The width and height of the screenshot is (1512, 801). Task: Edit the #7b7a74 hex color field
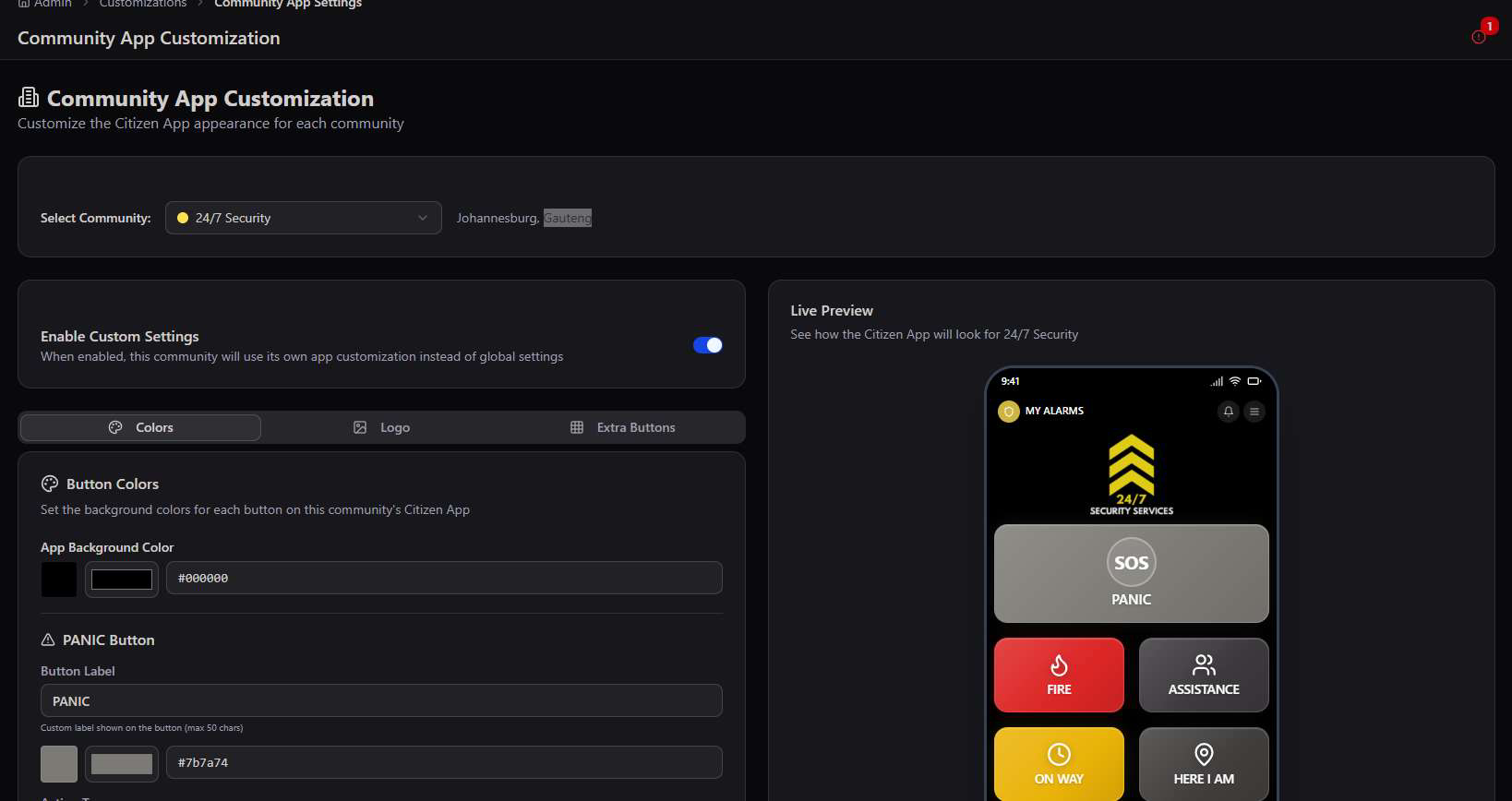pyautogui.click(x=444, y=762)
